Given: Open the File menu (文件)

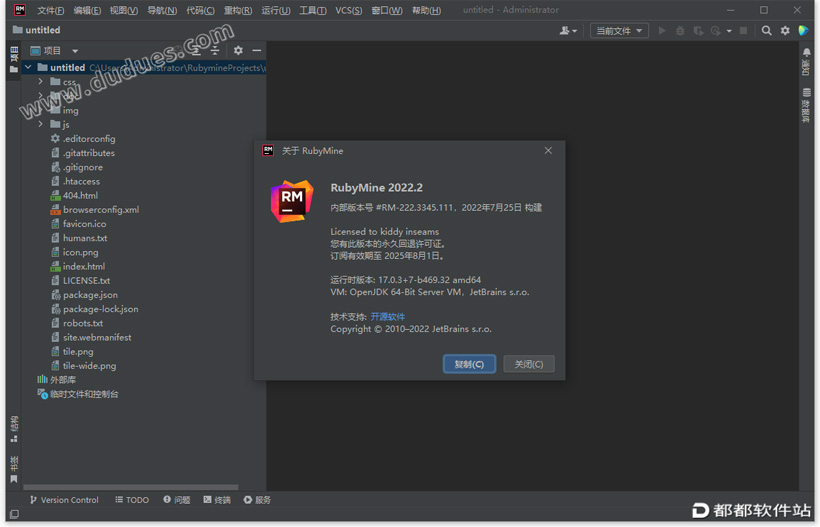Looking at the screenshot, I should point(50,10).
